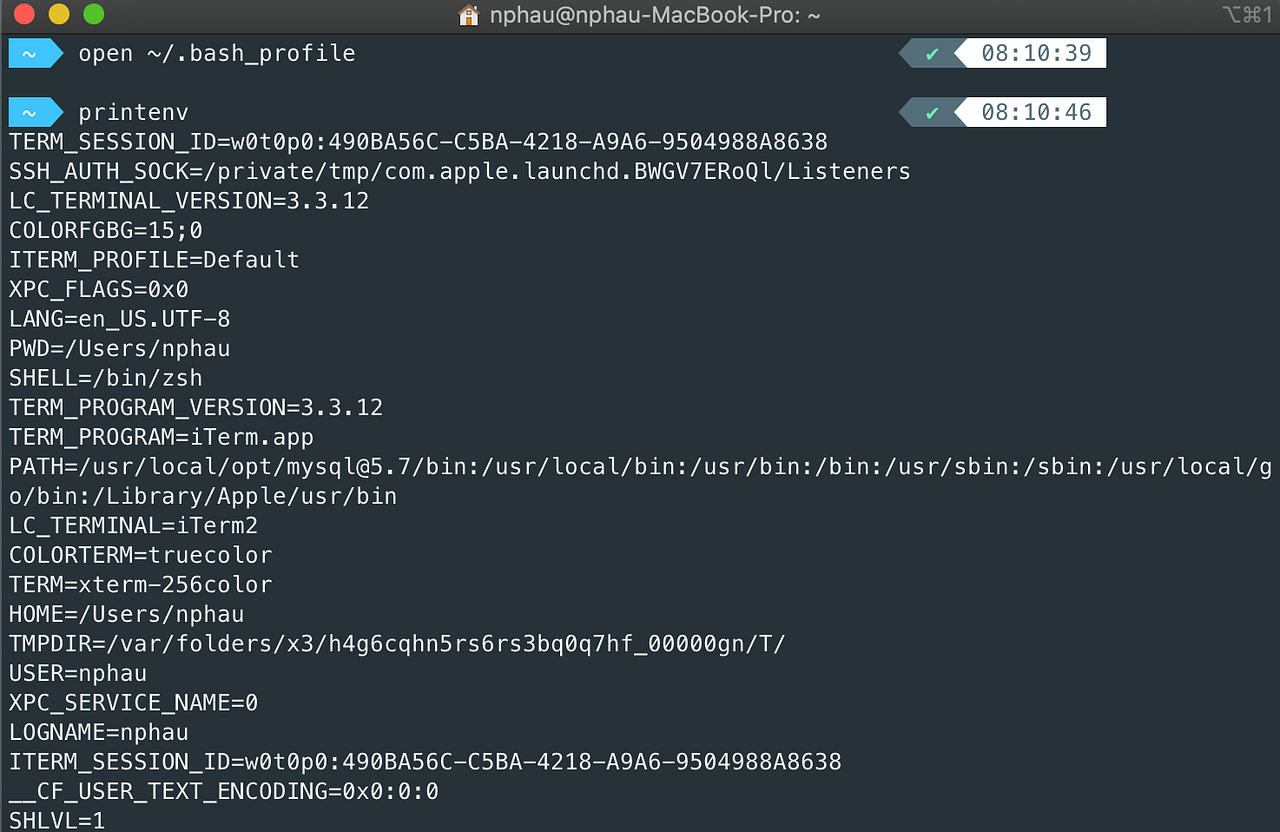The height and width of the screenshot is (832, 1280).
Task: Click the SSH_AUTH_SOCK listeners path
Action: click(459, 170)
